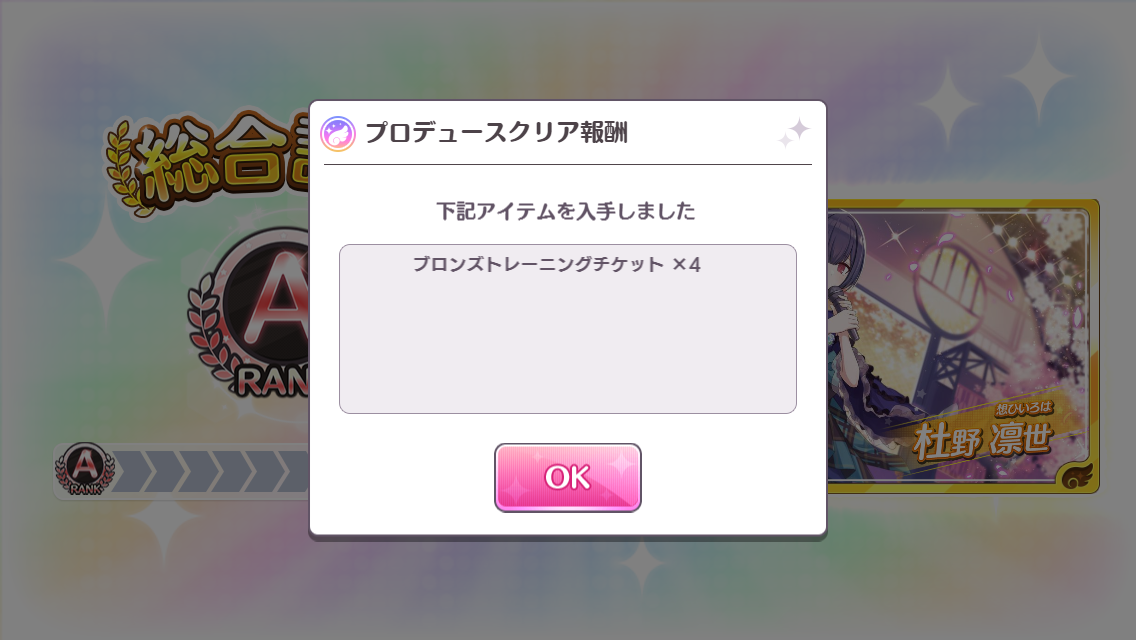Click the pink OK button
Screen dimensions: 1136x640
(567, 478)
